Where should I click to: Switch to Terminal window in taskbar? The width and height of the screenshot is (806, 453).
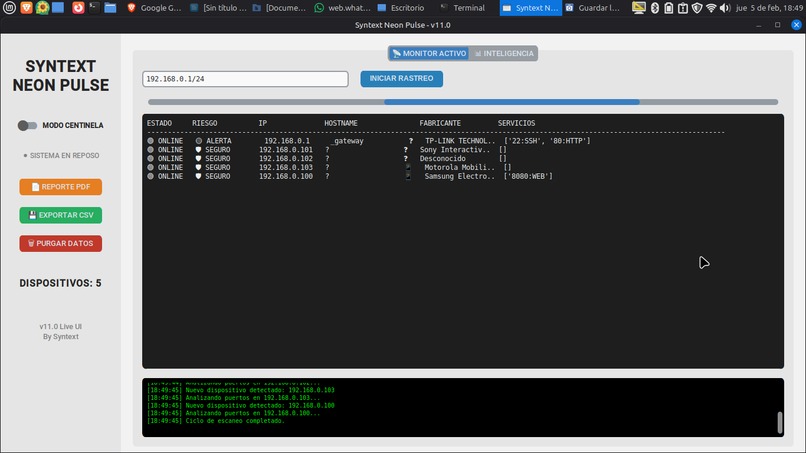(463, 8)
